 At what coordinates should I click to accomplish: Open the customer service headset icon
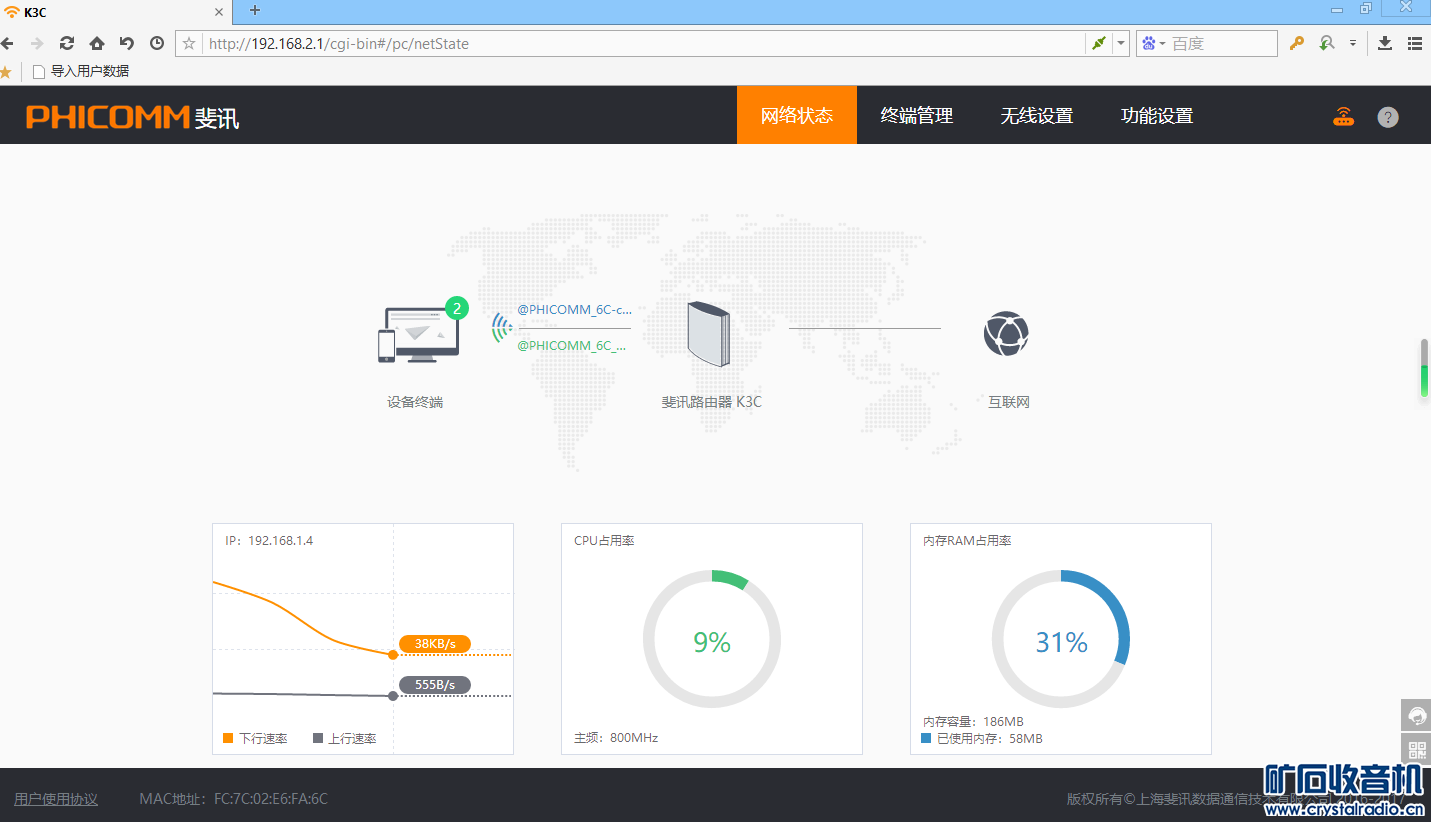[1416, 715]
